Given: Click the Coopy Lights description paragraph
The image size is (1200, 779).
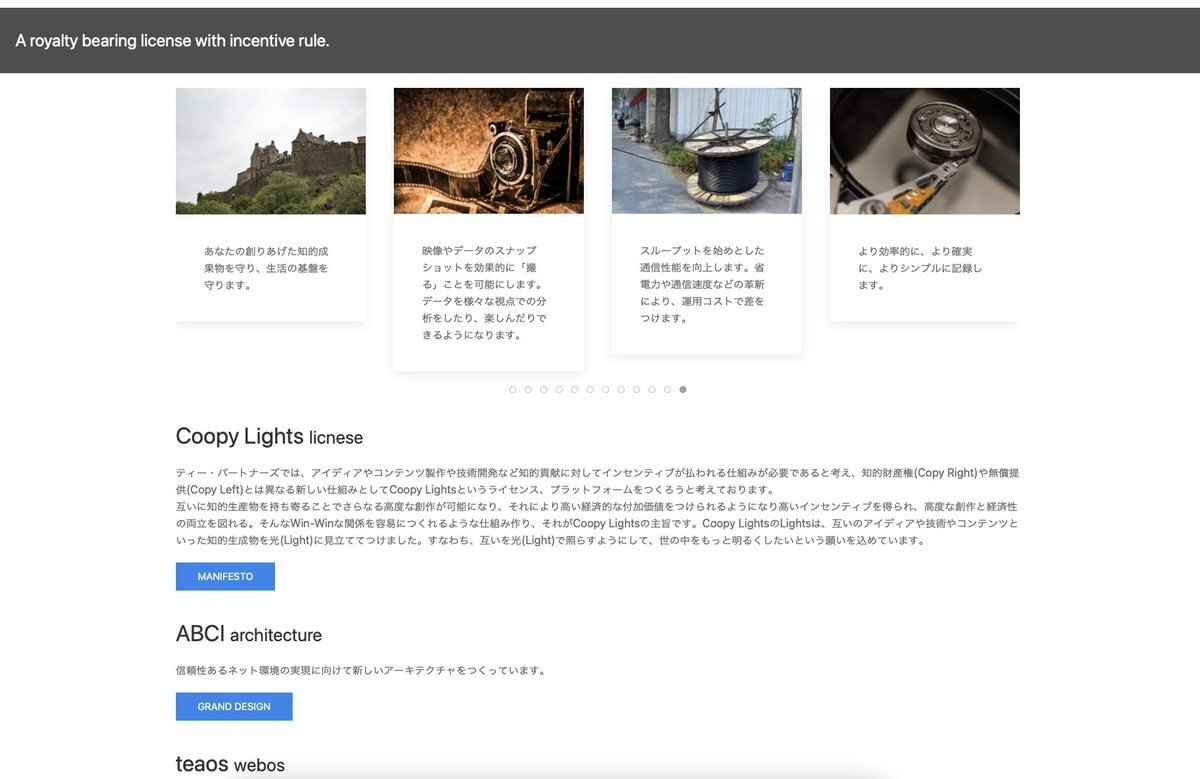Looking at the screenshot, I should pyautogui.click(x=597, y=507).
